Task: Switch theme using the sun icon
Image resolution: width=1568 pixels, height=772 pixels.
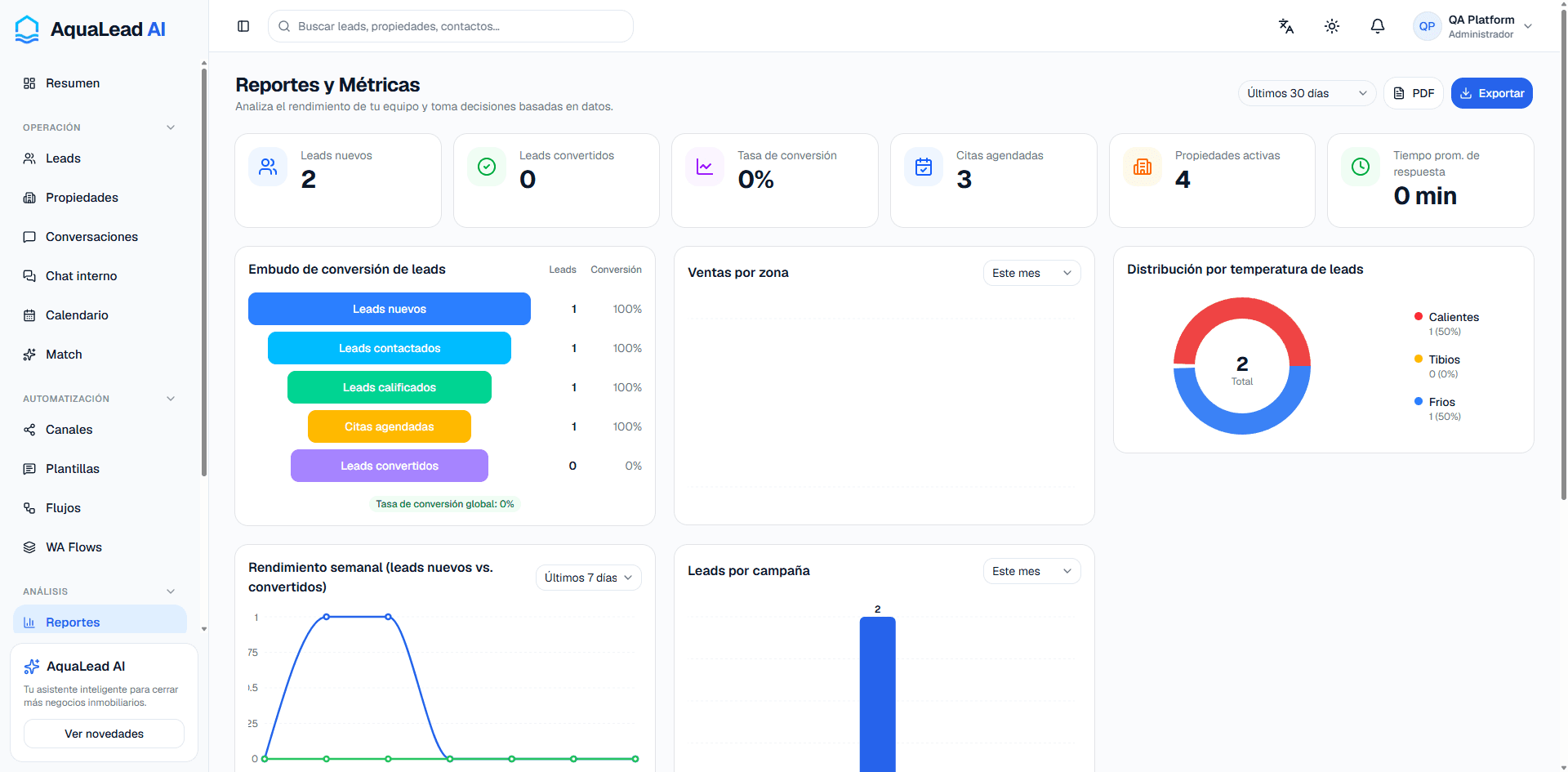Action: pos(1332,26)
